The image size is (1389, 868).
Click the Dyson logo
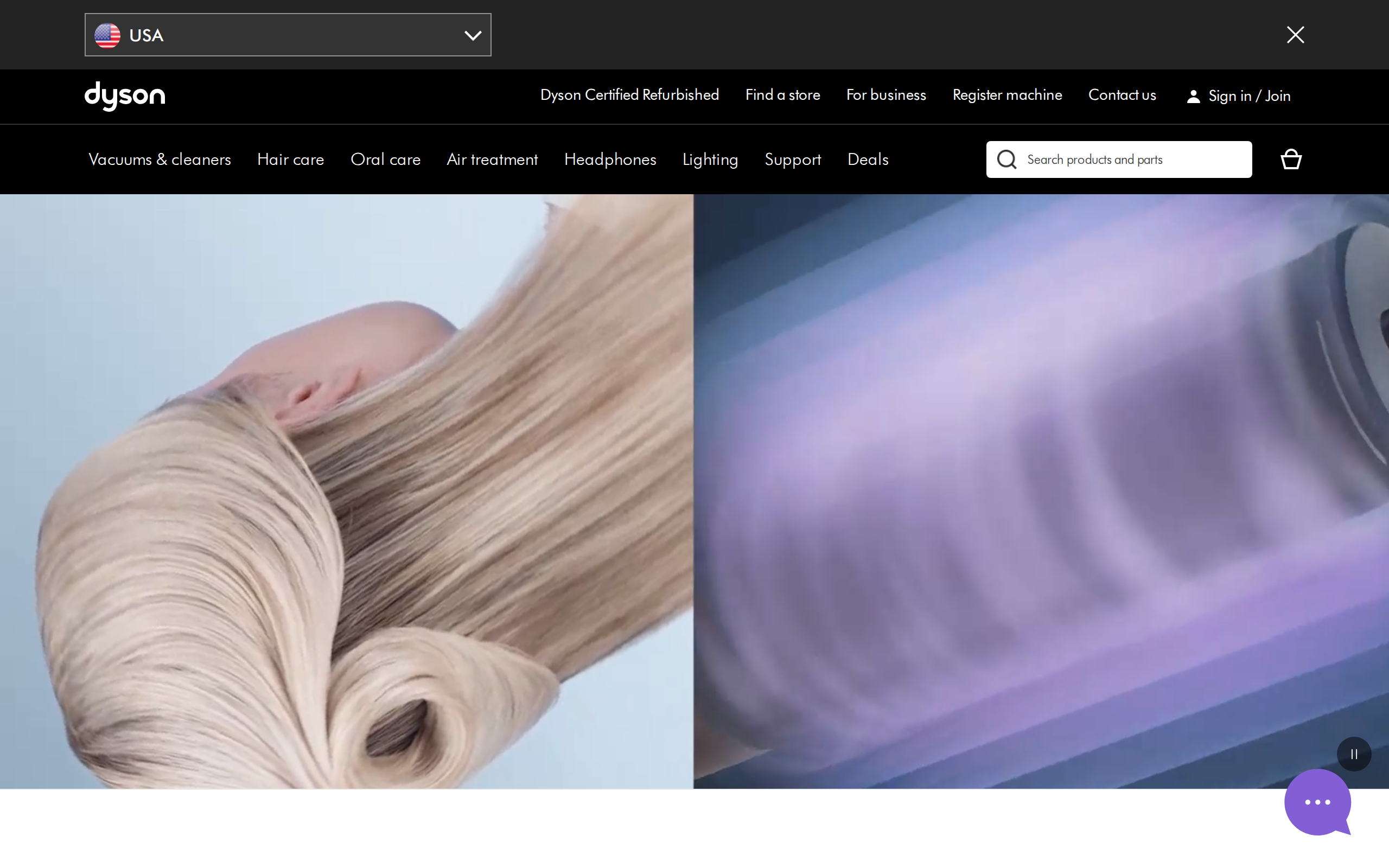point(125,96)
